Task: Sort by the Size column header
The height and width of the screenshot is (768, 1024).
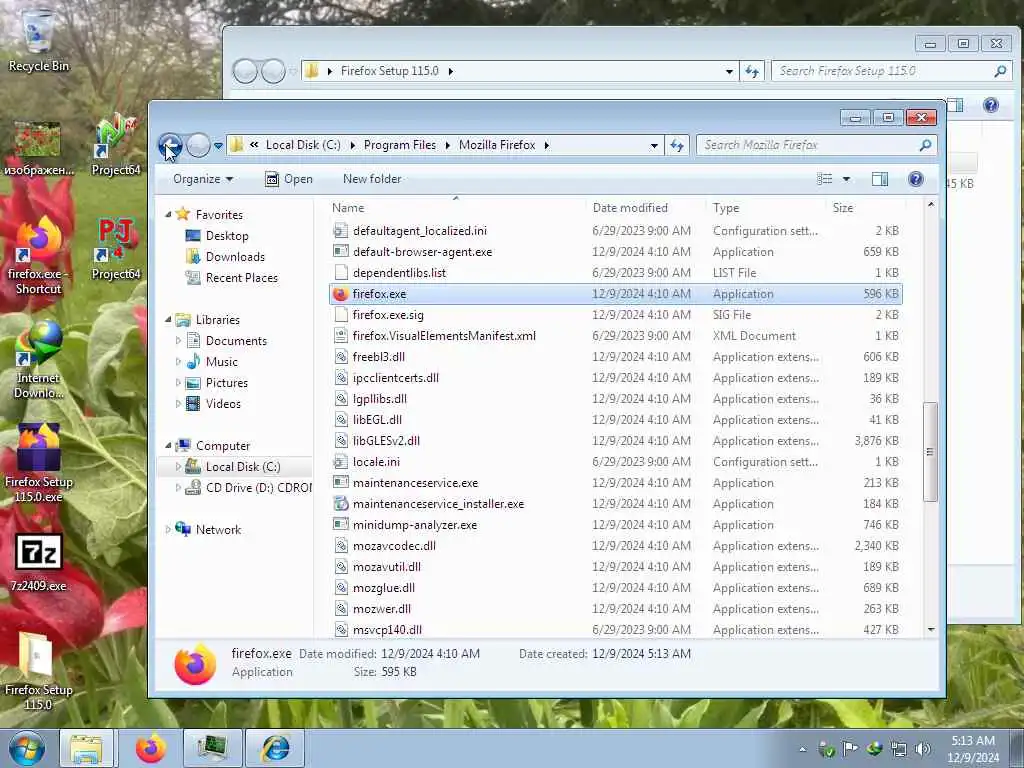Action: tap(842, 208)
